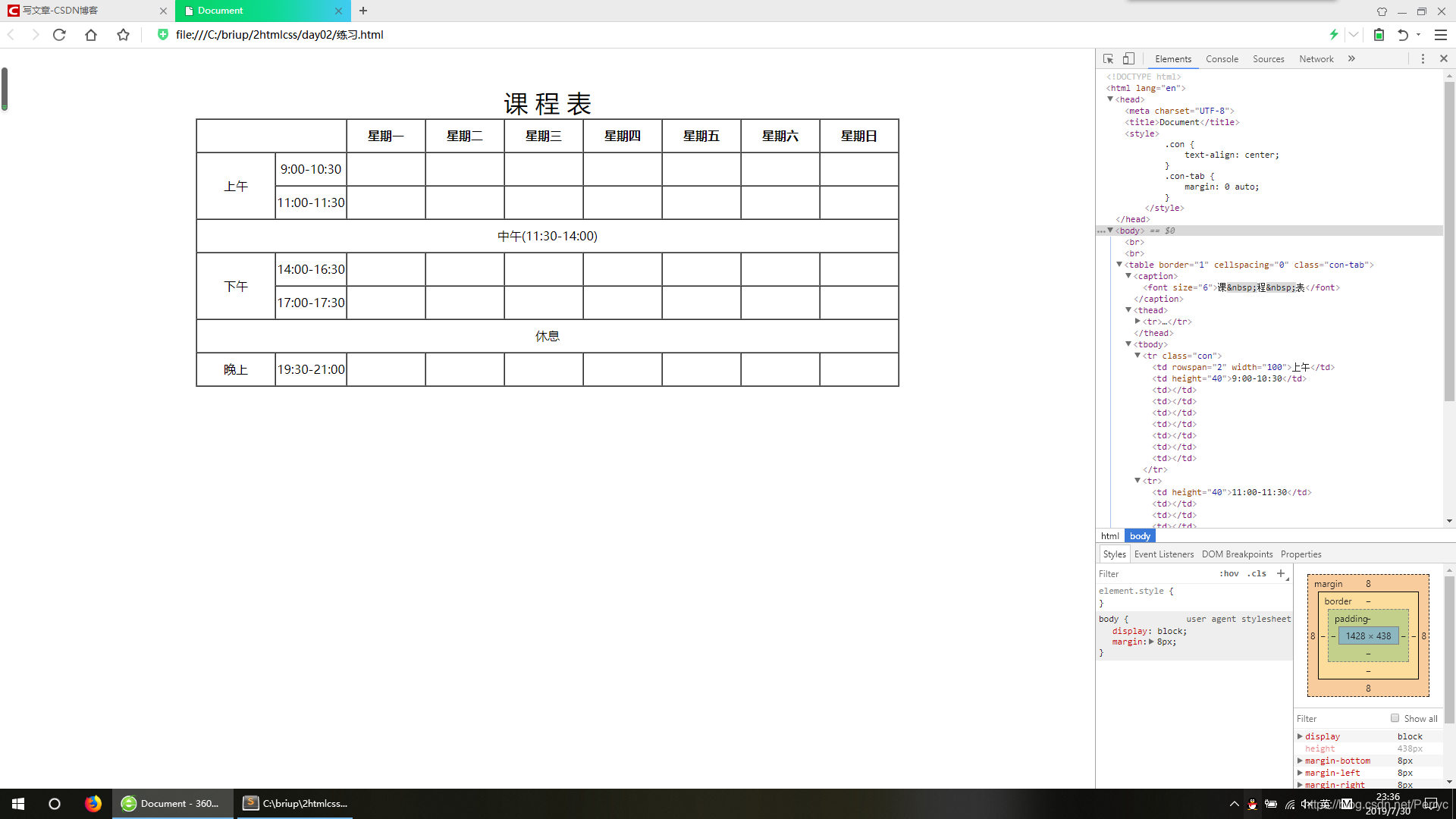Collapse the body element node

1110,231
